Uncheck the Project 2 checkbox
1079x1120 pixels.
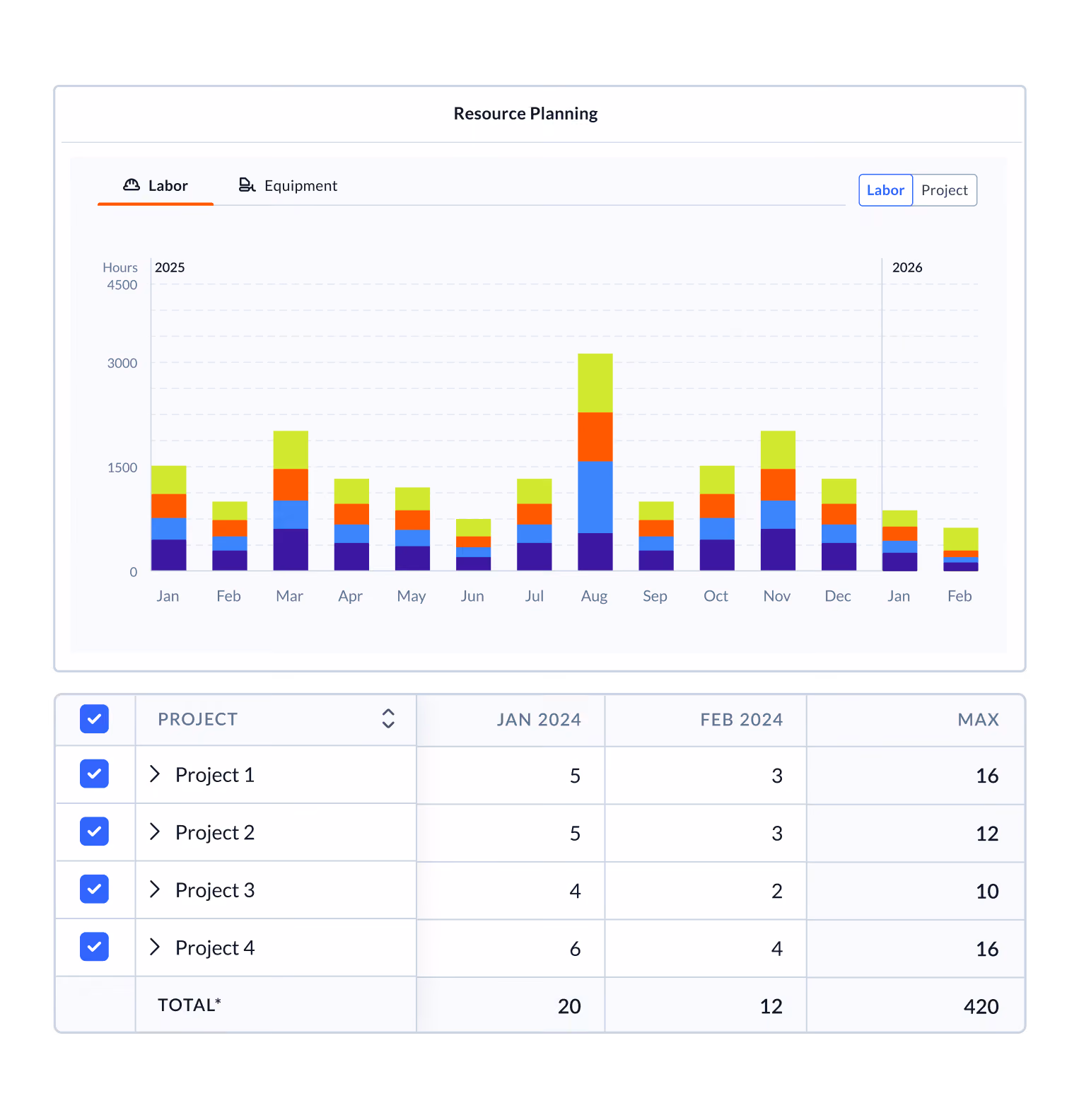tap(94, 832)
